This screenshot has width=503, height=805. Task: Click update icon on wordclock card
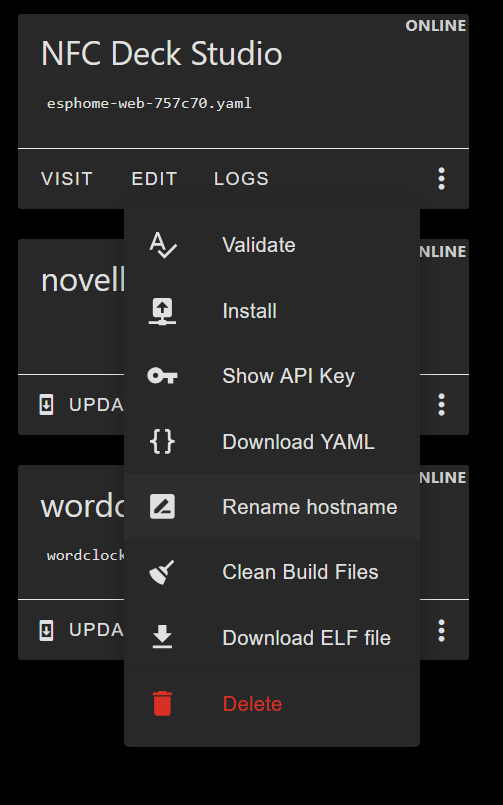[46, 630]
